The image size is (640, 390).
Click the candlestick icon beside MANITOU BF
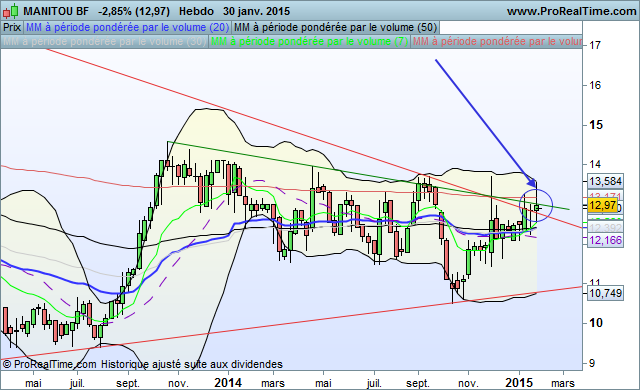pos(10,11)
